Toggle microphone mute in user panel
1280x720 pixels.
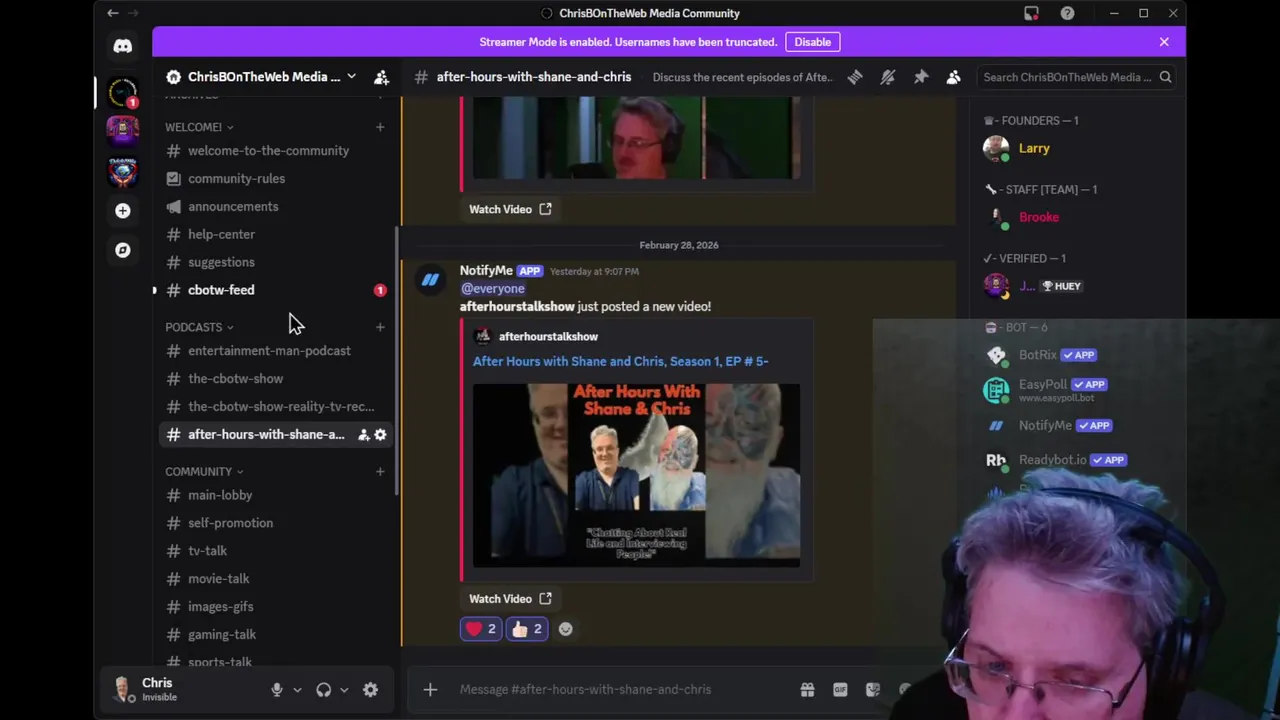tap(277, 690)
